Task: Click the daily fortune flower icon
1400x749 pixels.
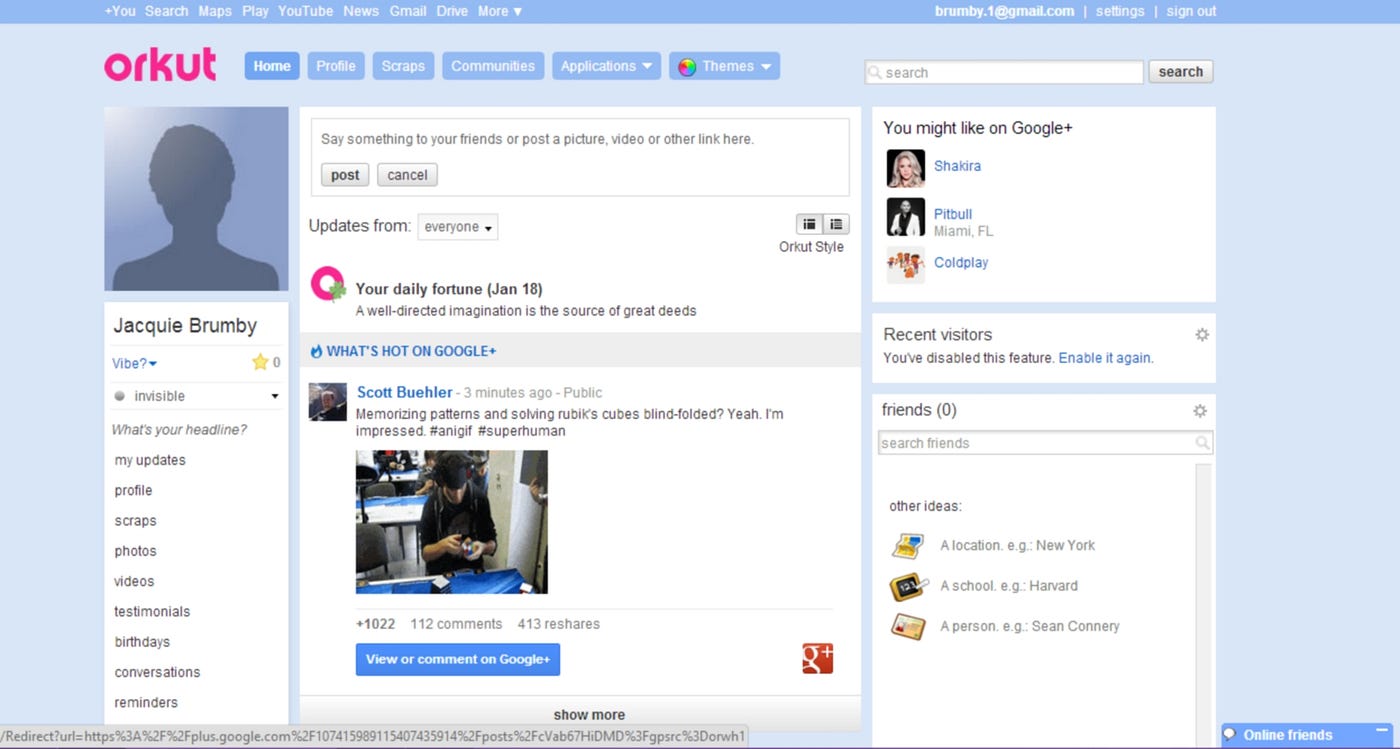Action: (328, 284)
